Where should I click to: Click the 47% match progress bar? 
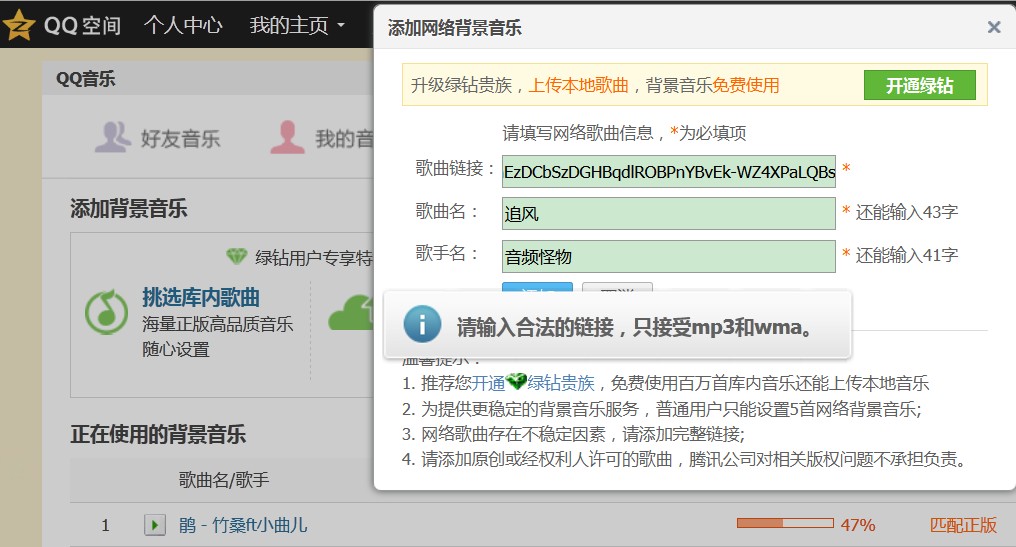coord(785,523)
